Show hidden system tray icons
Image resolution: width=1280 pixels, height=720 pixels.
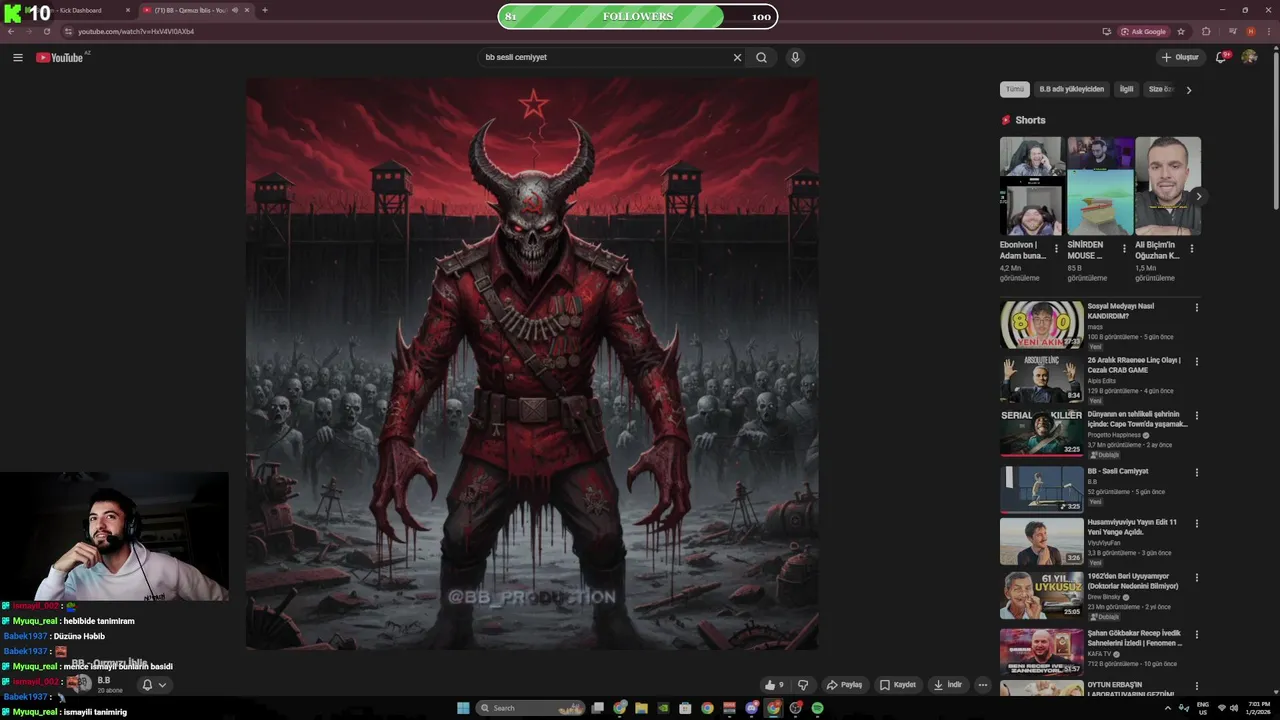1168,708
